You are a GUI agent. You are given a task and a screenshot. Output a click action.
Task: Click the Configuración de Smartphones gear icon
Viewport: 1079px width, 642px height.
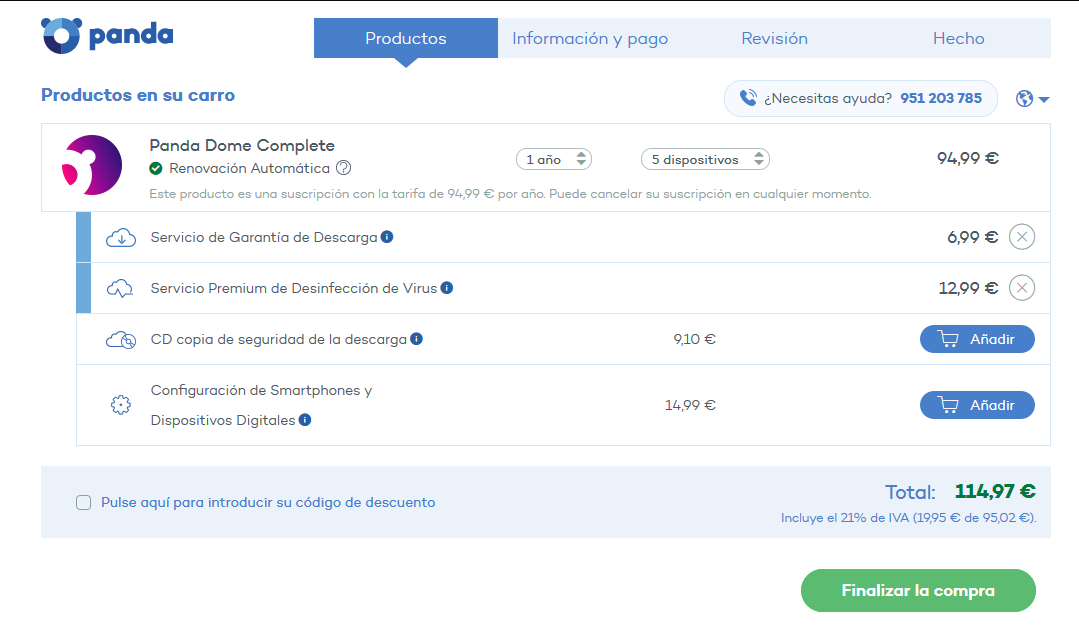pos(121,405)
